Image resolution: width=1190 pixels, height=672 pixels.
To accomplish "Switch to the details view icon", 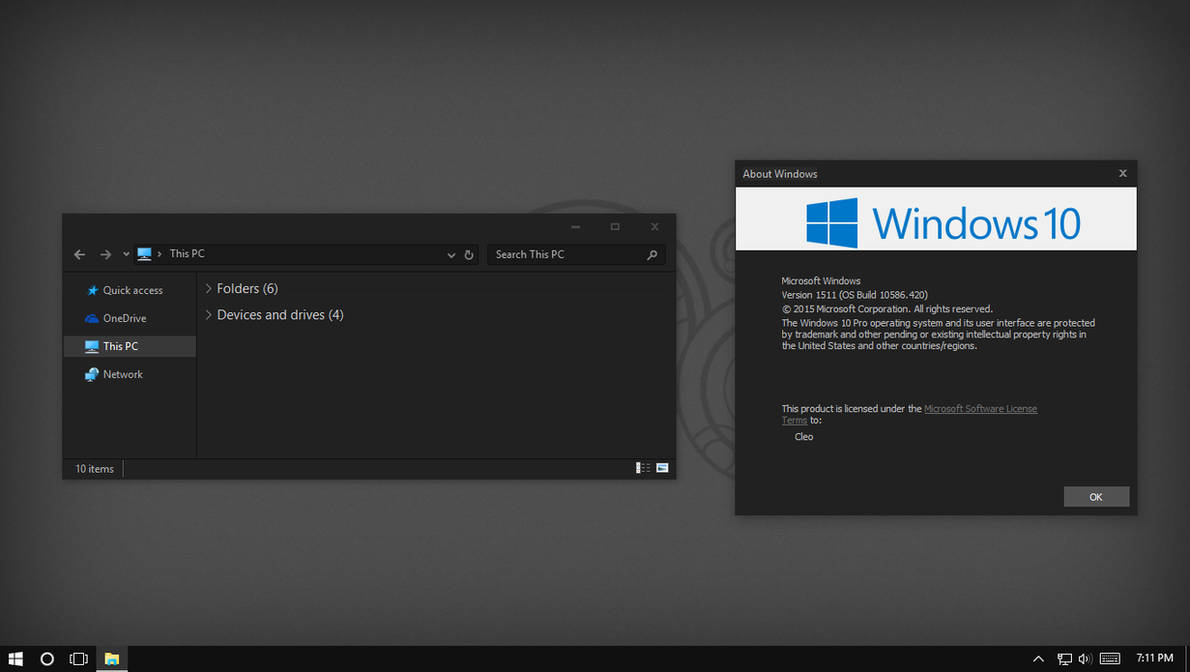I will (x=643, y=468).
